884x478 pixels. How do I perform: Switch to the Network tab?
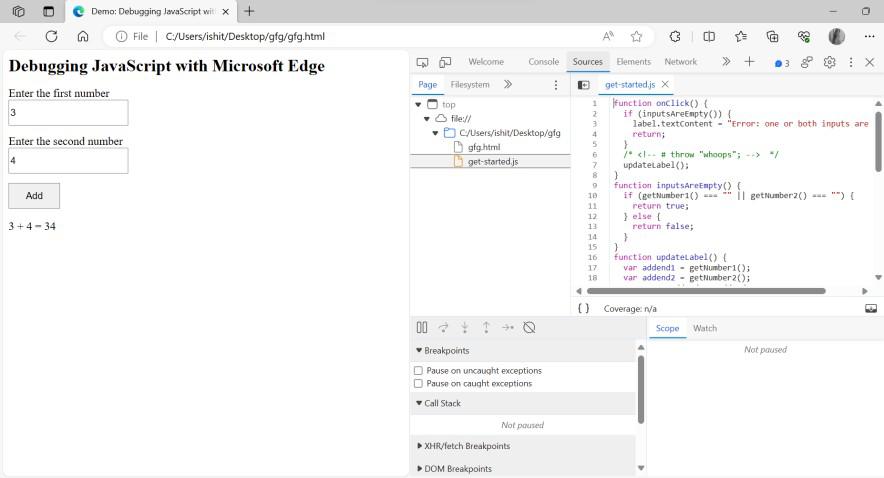(x=680, y=61)
